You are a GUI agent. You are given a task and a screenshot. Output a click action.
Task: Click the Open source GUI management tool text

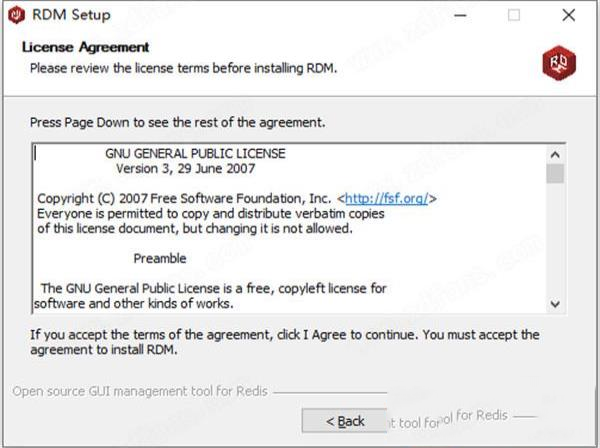coord(140,391)
